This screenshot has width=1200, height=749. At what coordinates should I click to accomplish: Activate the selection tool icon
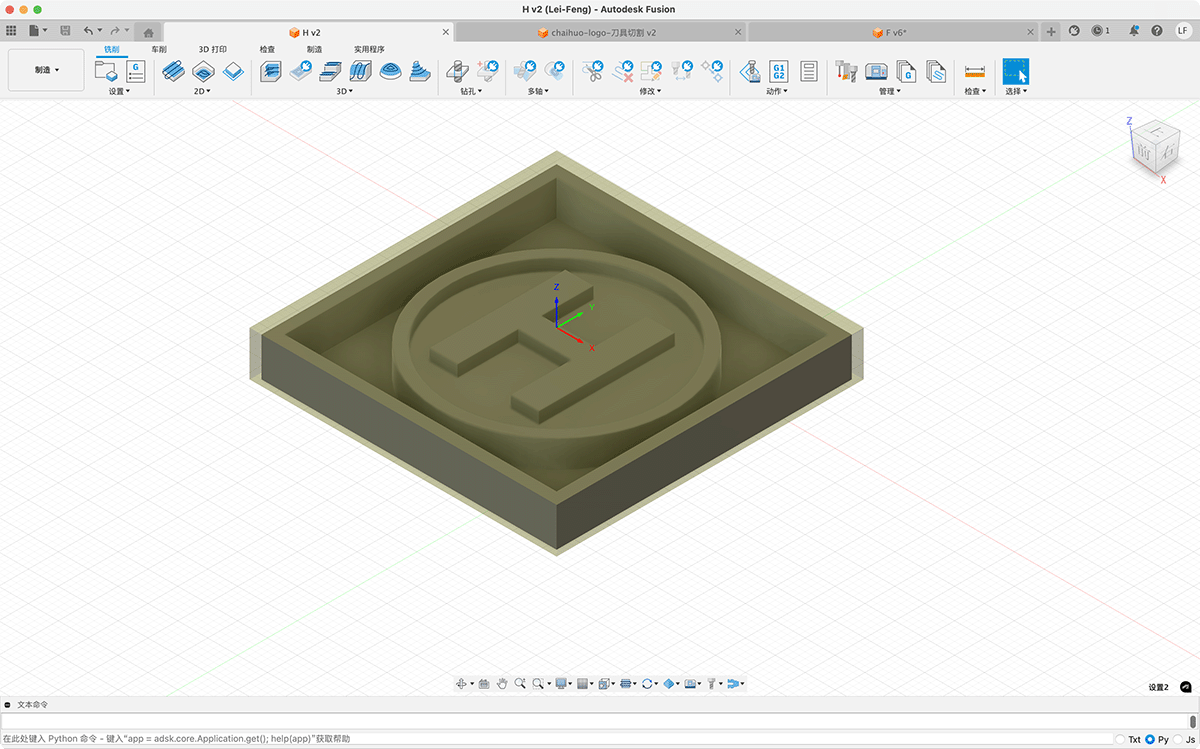point(1016,71)
